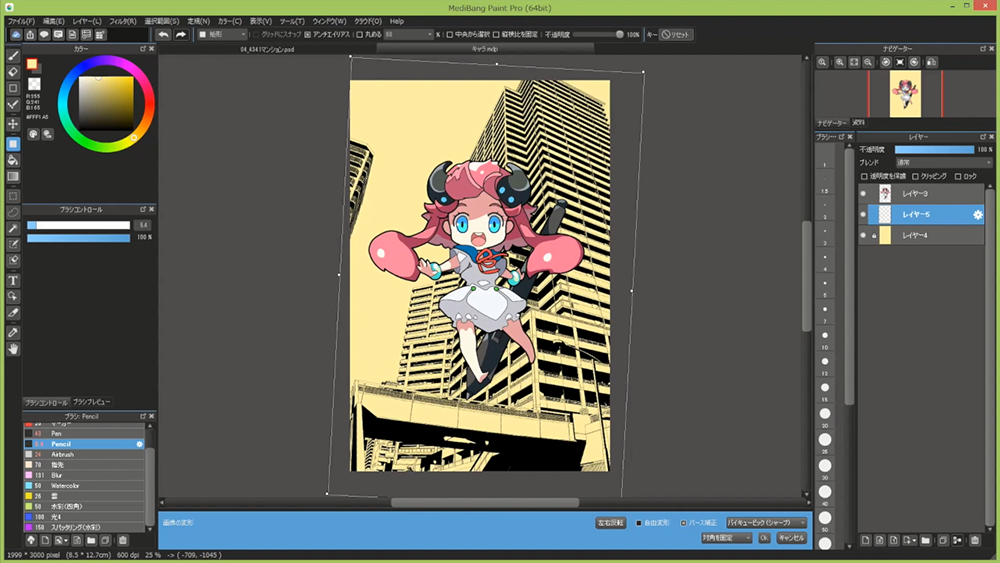Select the Lasso tool
Image resolution: width=1000 pixels, height=563 pixels.
(x=13, y=212)
